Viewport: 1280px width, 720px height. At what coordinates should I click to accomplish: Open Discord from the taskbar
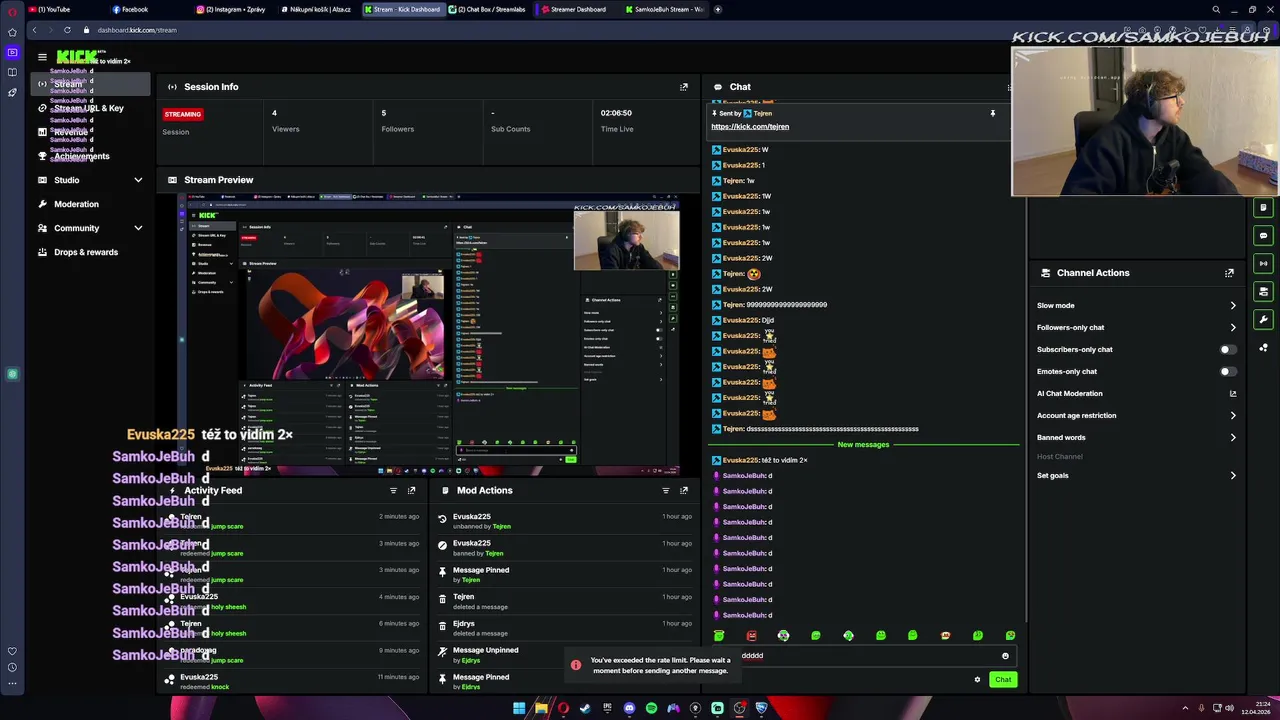pos(629,709)
